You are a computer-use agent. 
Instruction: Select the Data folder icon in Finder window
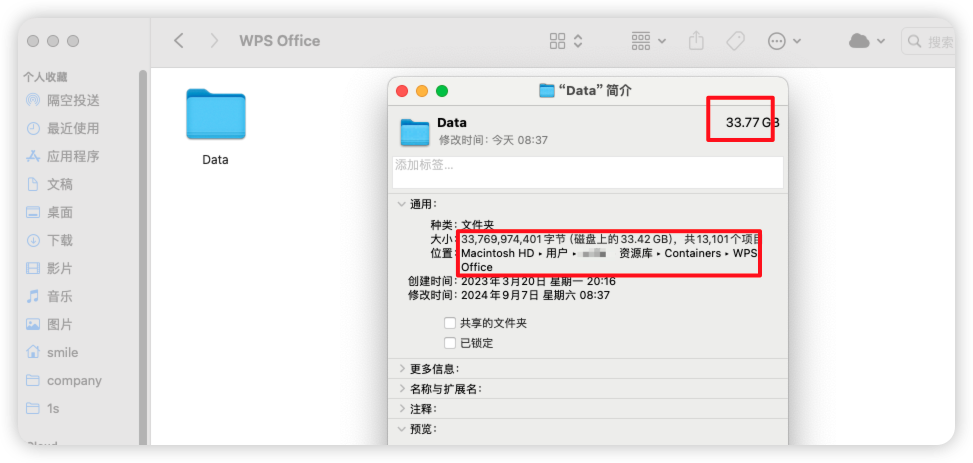click(215, 114)
